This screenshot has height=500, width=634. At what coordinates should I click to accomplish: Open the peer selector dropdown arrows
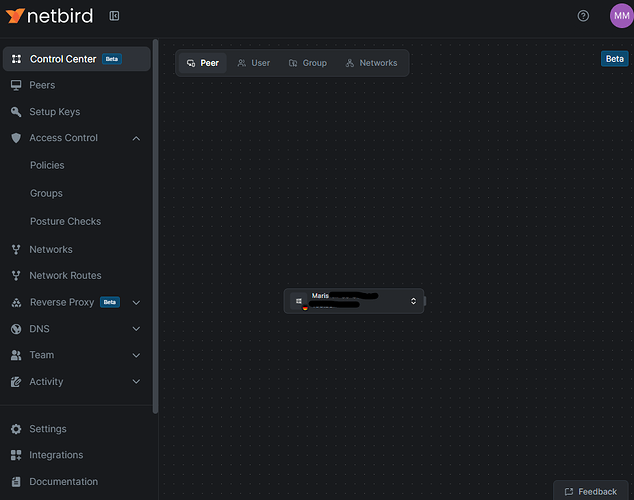tap(413, 301)
